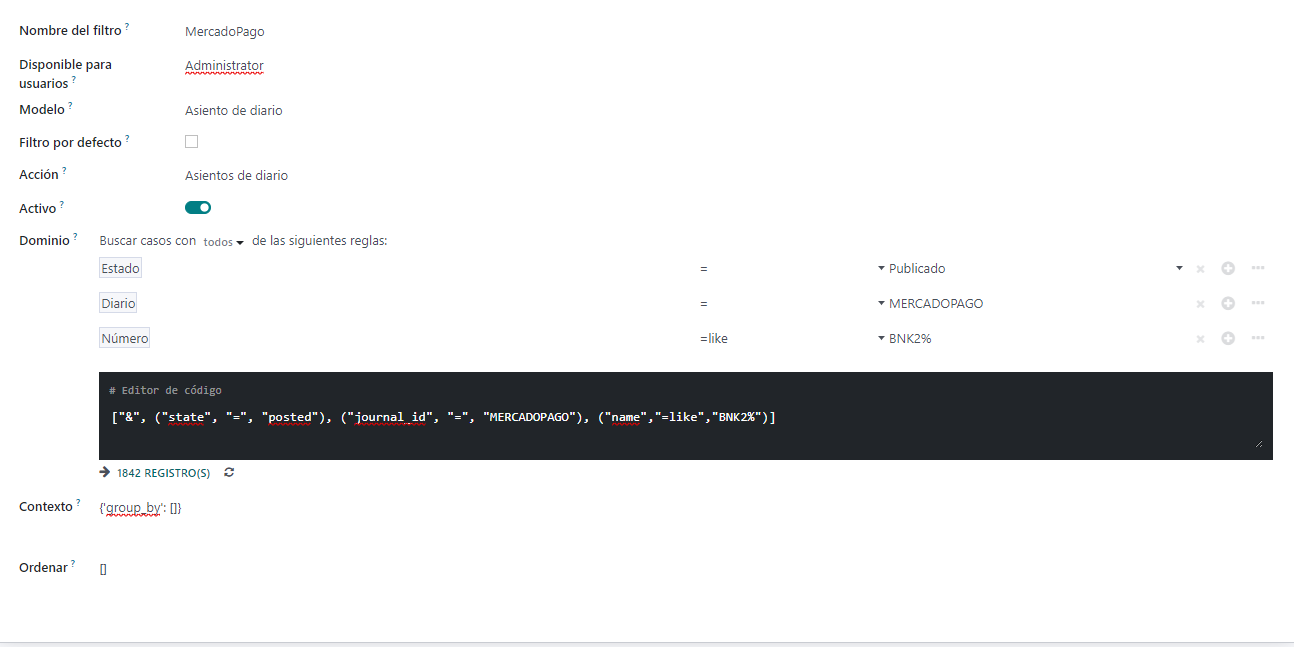Enable the Filtro por defecto checkbox

[x=191, y=142]
